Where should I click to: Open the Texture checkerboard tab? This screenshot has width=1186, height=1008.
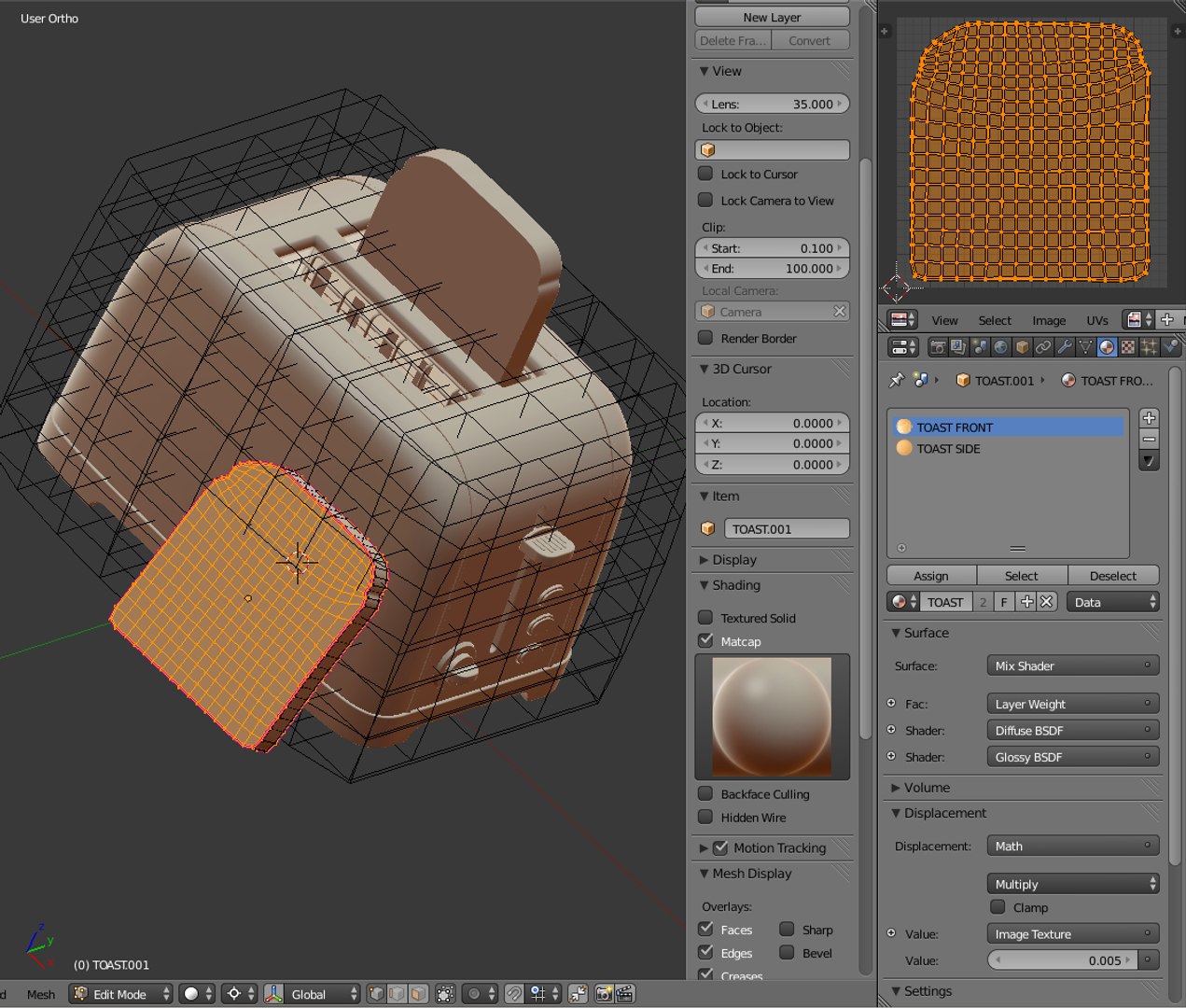coord(1128,347)
